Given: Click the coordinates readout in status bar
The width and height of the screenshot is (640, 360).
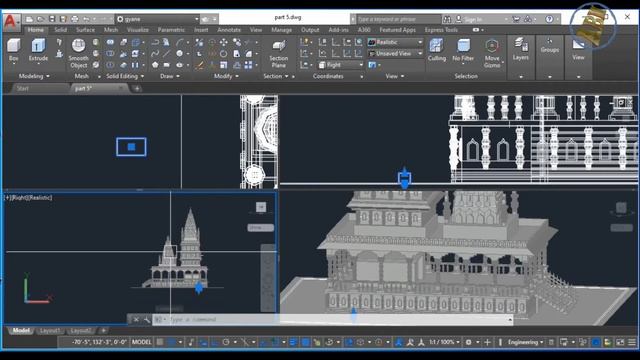Looking at the screenshot, I should coord(99,342).
